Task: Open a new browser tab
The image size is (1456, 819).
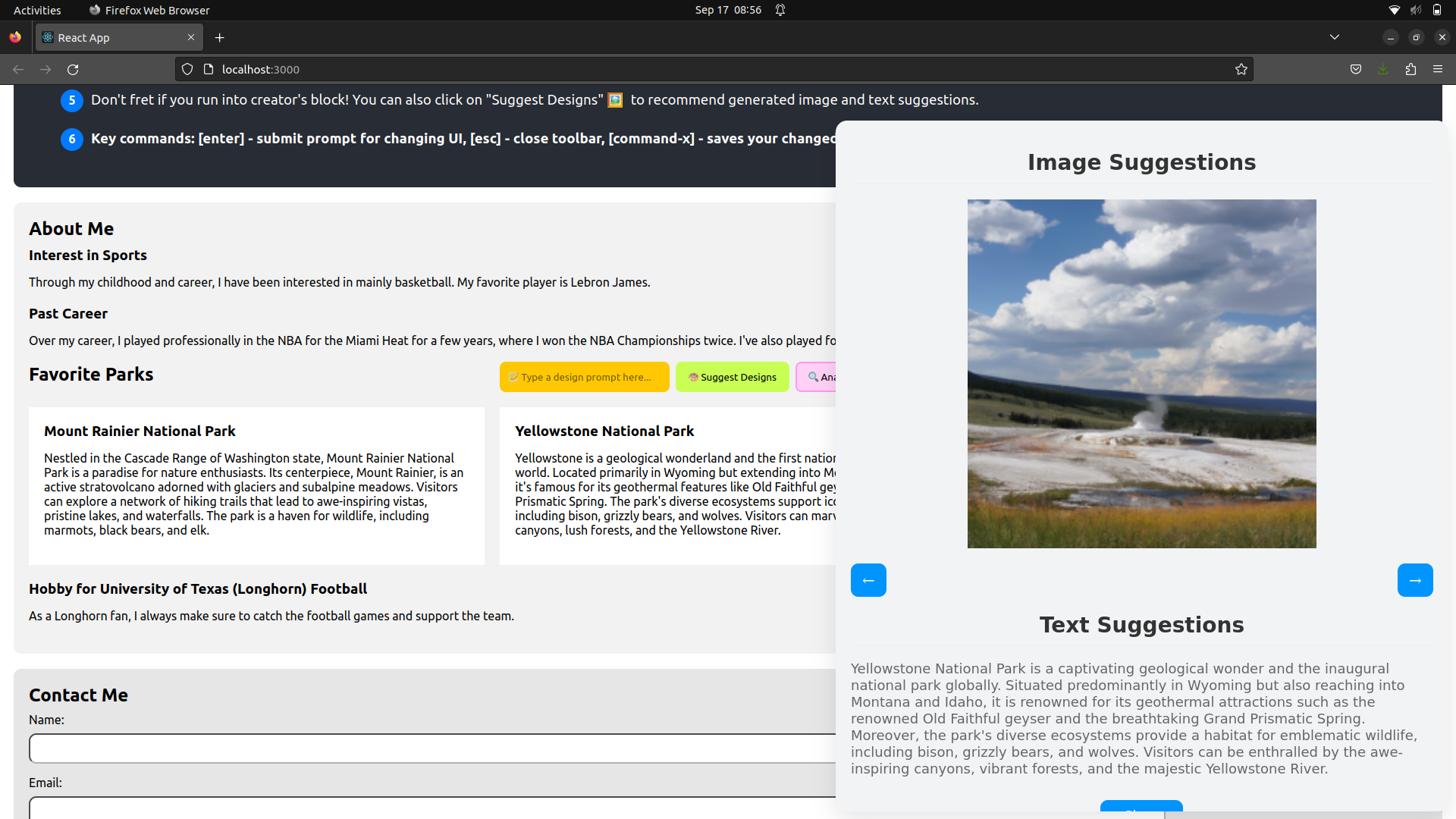Action: (219, 37)
